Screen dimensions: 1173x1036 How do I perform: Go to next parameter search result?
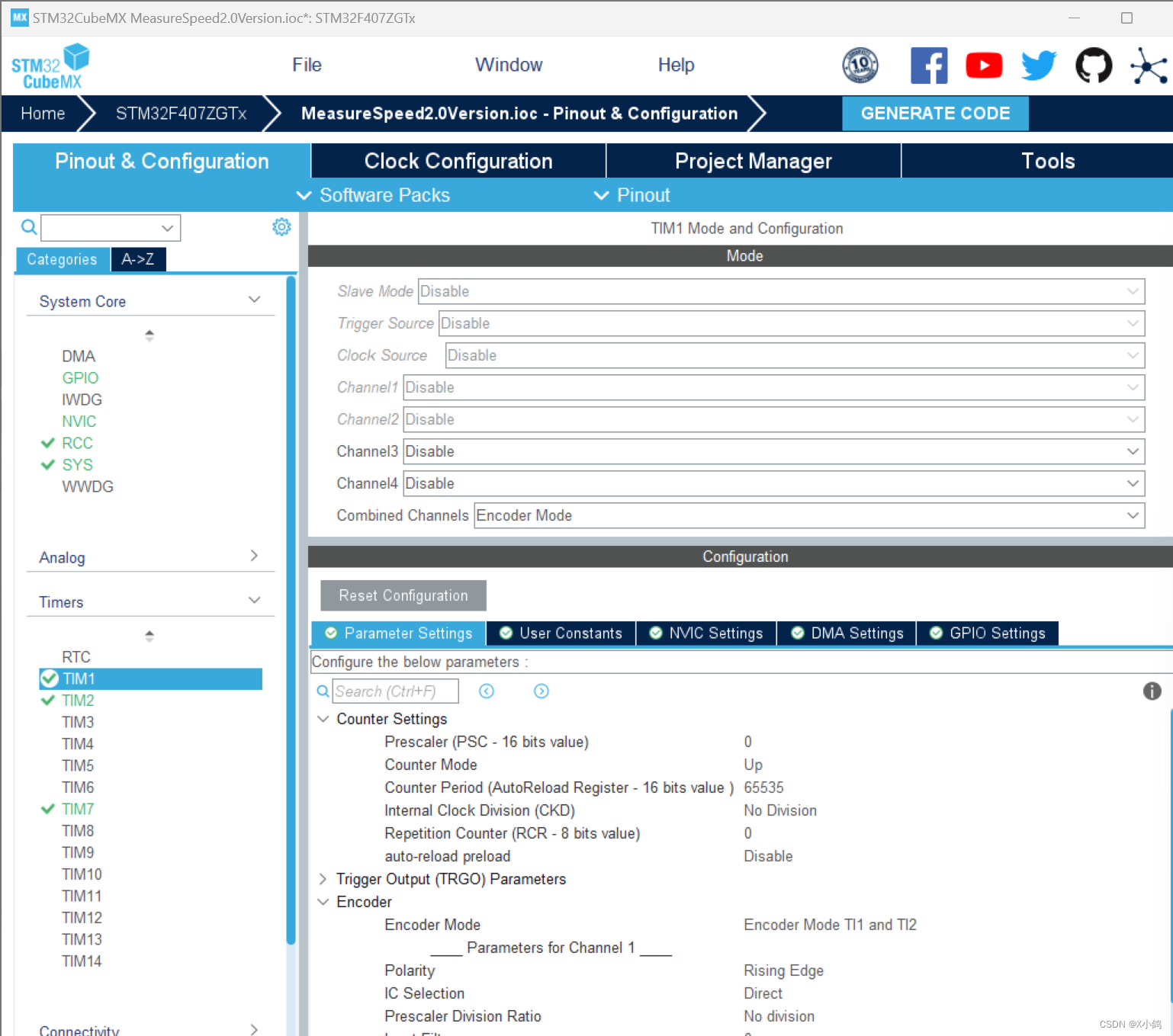[x=542, y=691]
